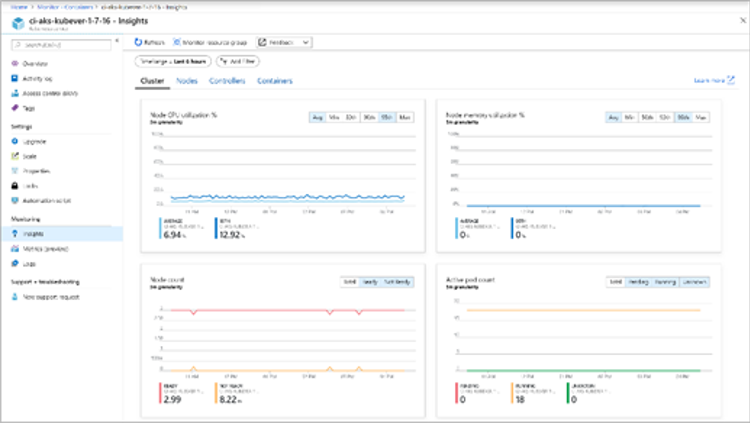The image size is (750, 423).
Task: Toggle Running in Active pod count chart
Action: click(x=665, y=282)
